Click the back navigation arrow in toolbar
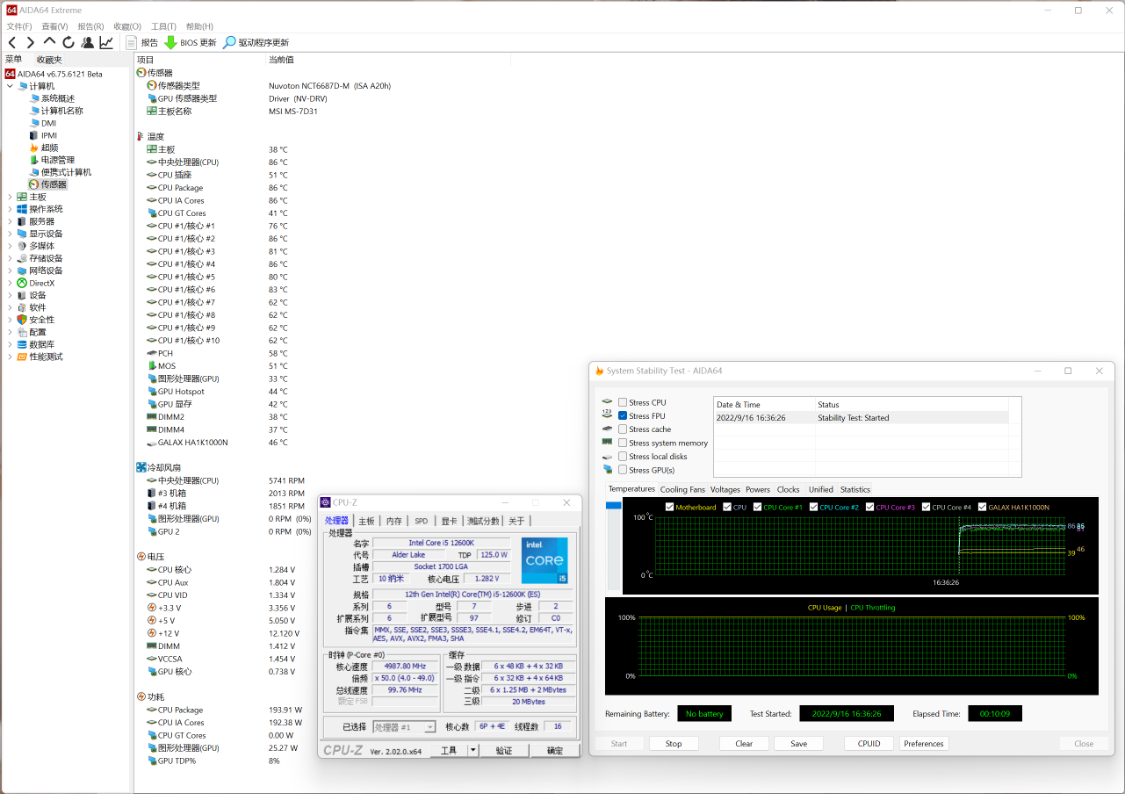The height and width of the screenshot is (794, 1125). coord(12,42)
